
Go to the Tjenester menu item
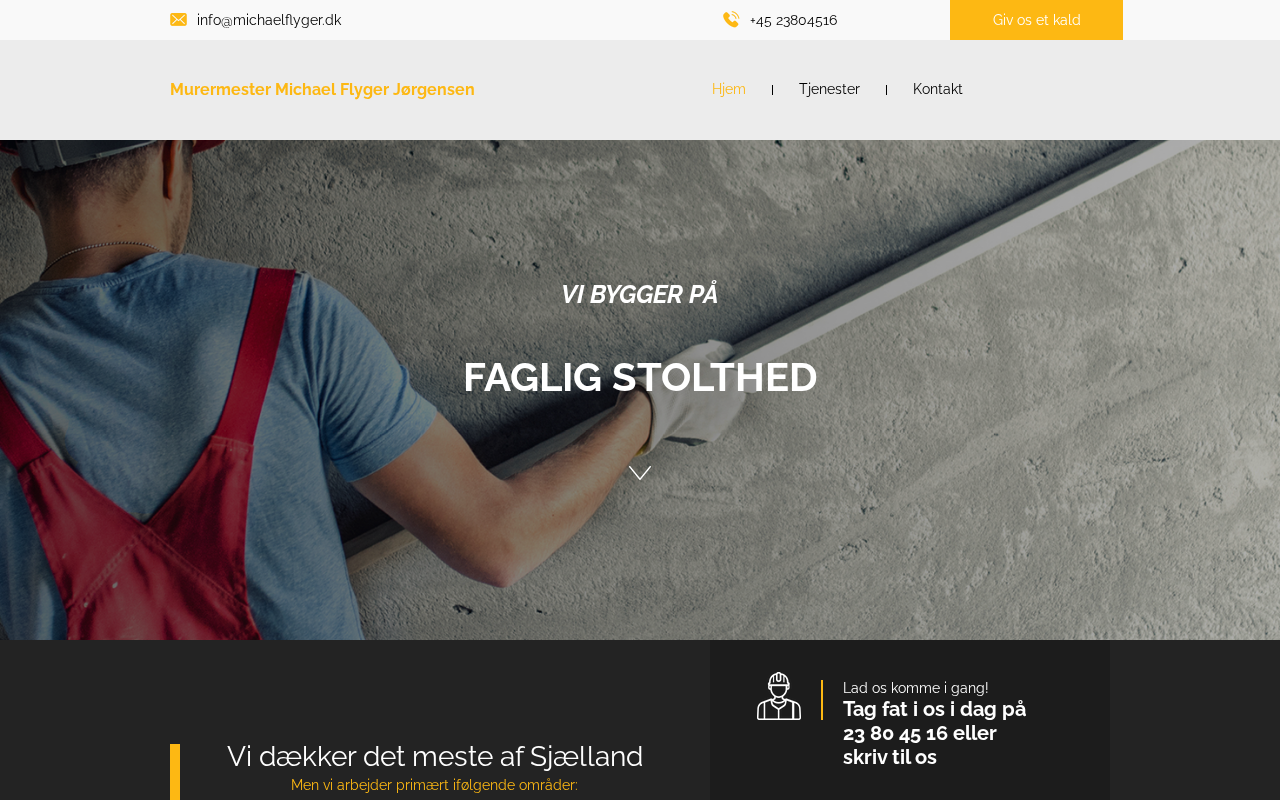(829, 89)
